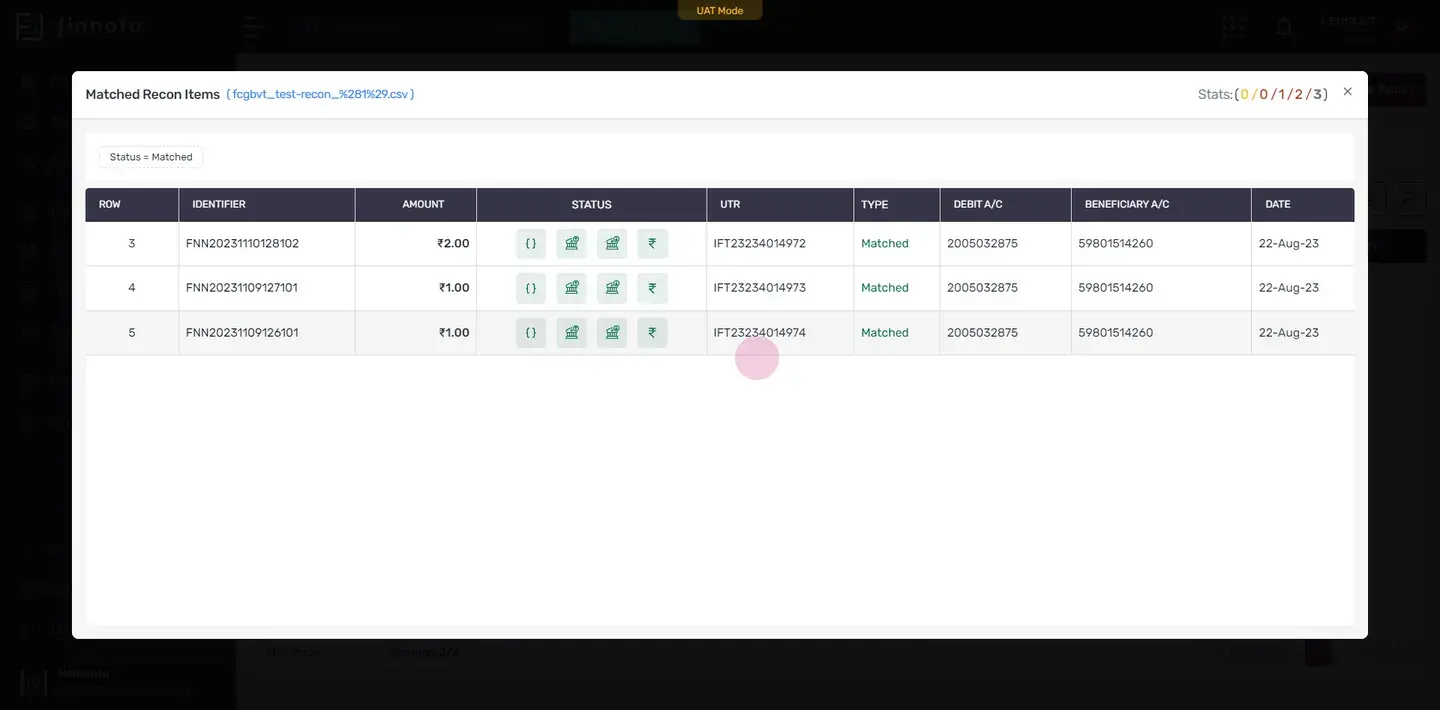Click bank icon beside rupee in row FNN20231110128102
This screenshot has width=1440, height=710.
612,243
